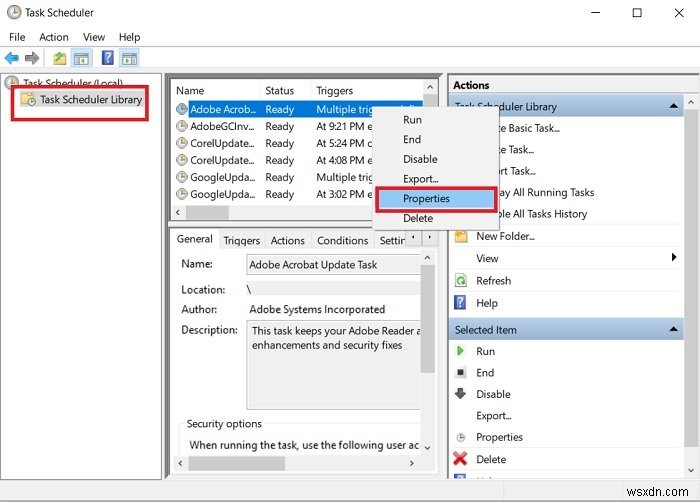Viewport: 700px width, 502px height.
Task: Switch to the Conditions tab
Action: pos(342,241)
